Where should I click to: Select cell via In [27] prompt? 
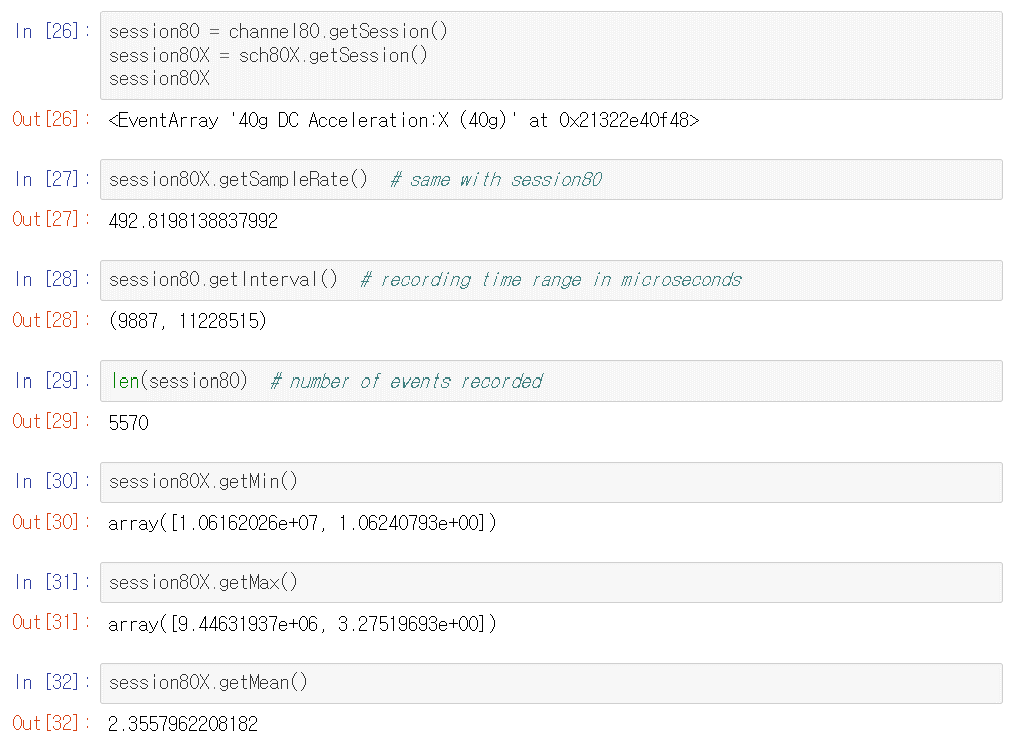coord(52,179)
